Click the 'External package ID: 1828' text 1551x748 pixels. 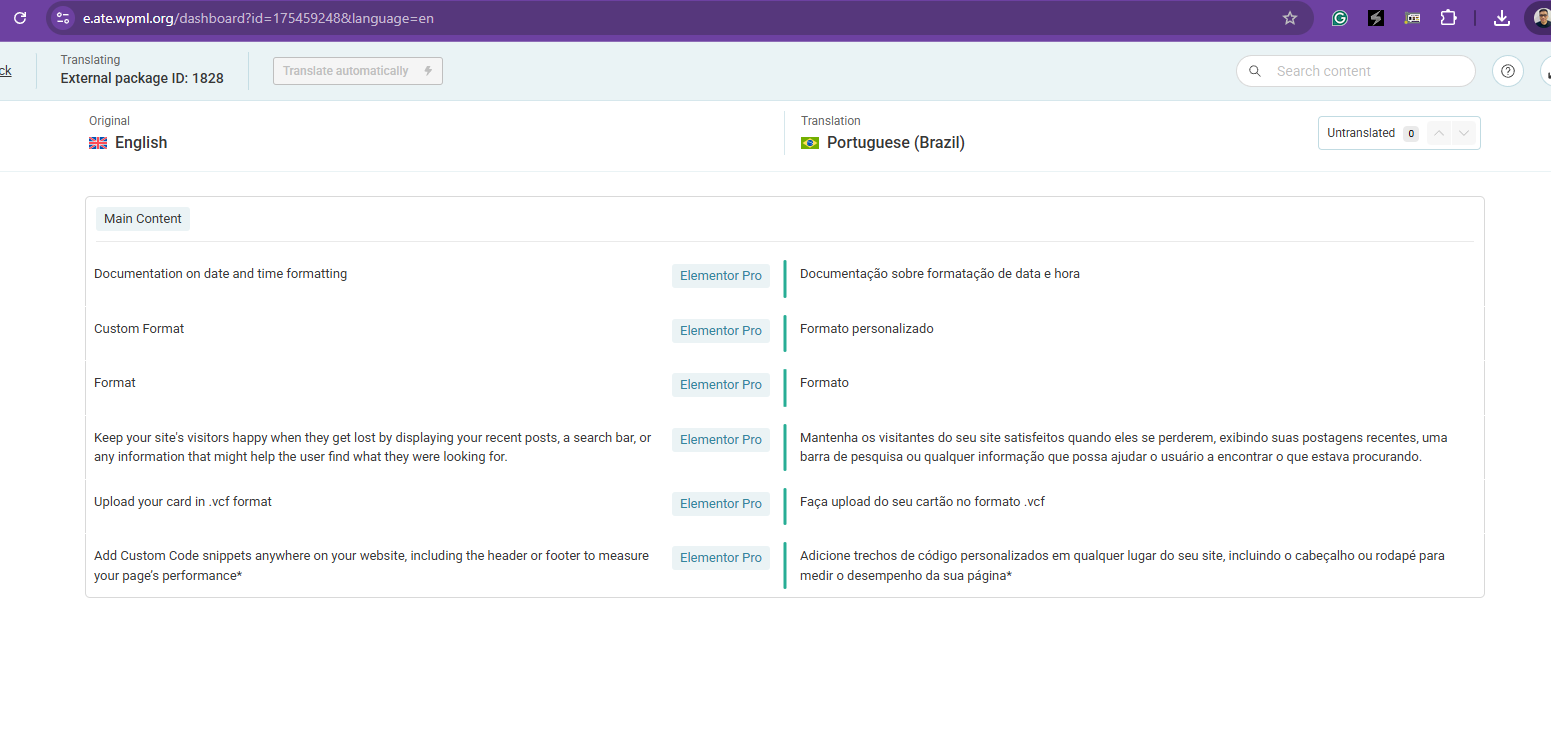[142, 78]
